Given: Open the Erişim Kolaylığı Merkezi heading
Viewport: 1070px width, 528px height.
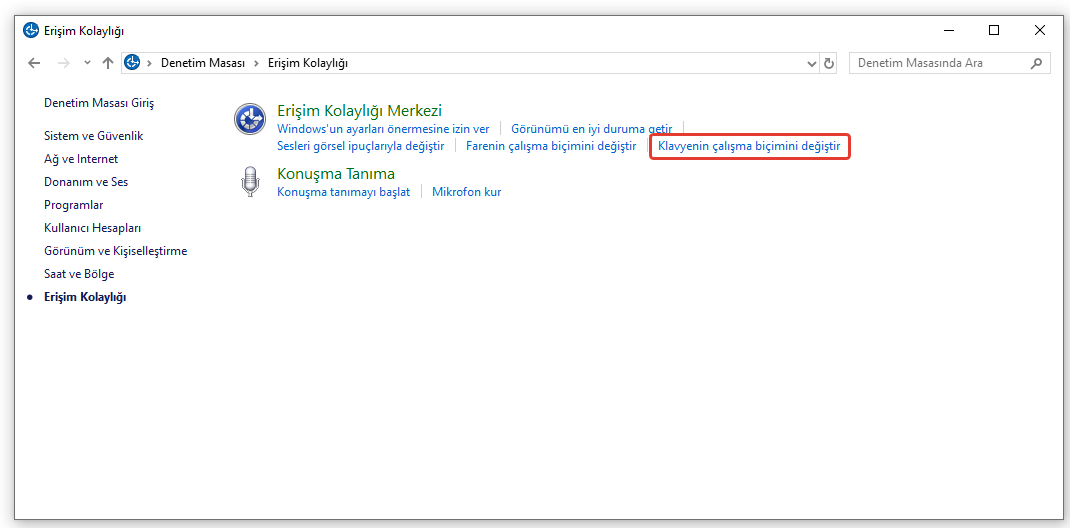Looking at the screenshot, I should click(359, 110).
